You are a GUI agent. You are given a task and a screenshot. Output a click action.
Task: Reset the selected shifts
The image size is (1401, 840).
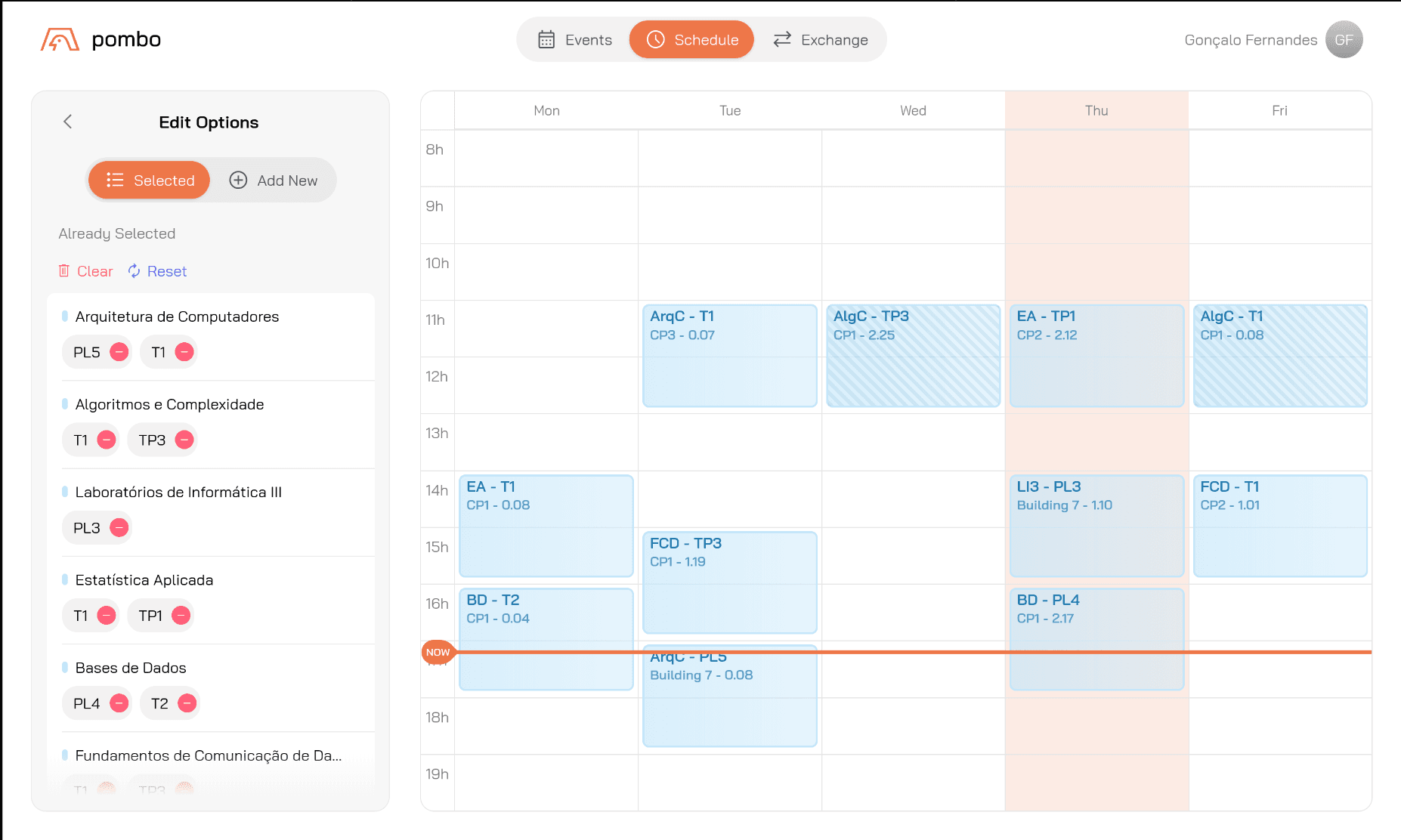tap(157, 271)
